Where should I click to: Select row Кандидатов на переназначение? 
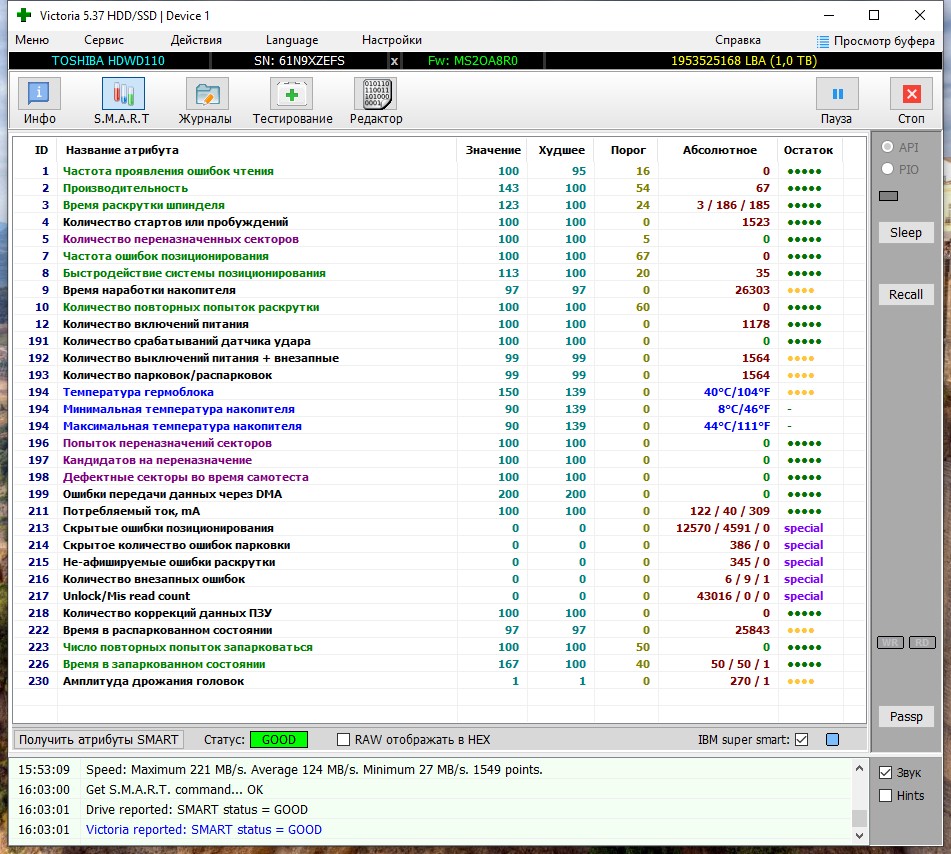point(439,460)
